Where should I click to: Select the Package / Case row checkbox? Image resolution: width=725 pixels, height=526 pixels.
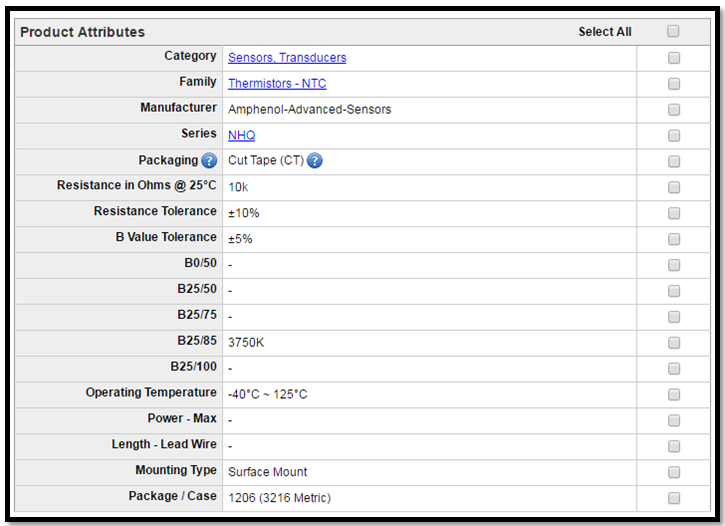[674, 498]
